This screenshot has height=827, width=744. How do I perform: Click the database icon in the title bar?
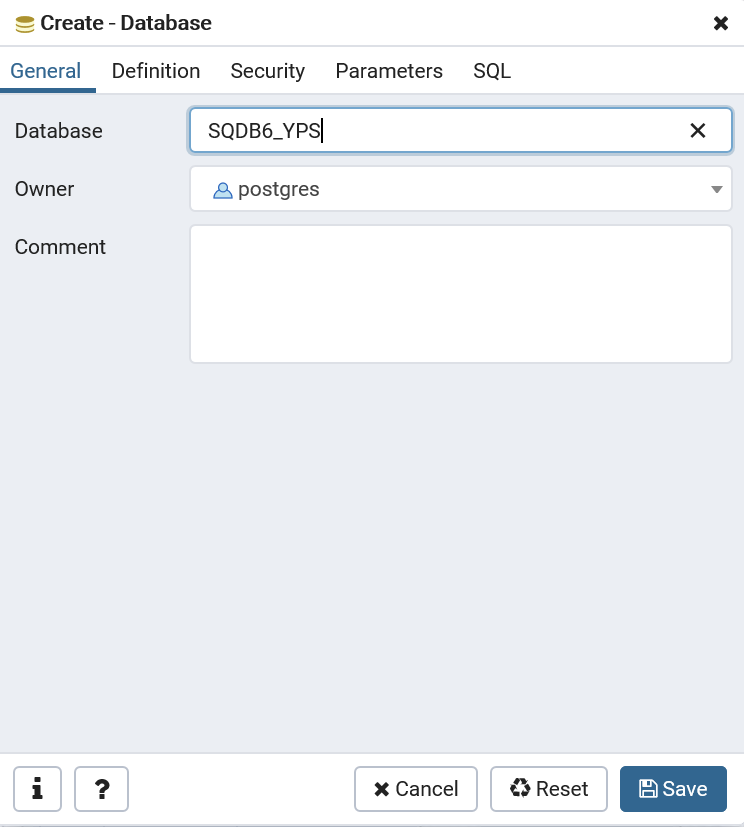[25, 23]
